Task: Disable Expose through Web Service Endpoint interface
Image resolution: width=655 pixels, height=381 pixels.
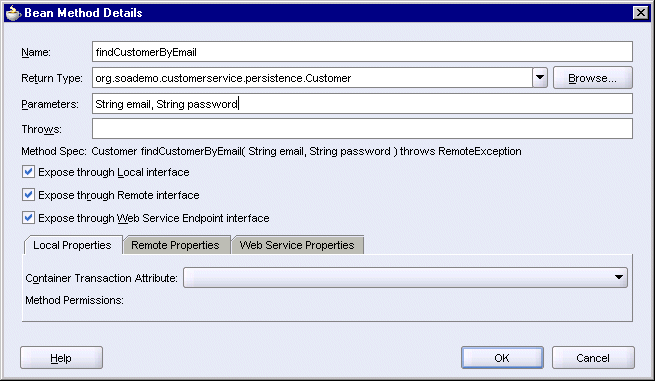Action: pos(28,218)
